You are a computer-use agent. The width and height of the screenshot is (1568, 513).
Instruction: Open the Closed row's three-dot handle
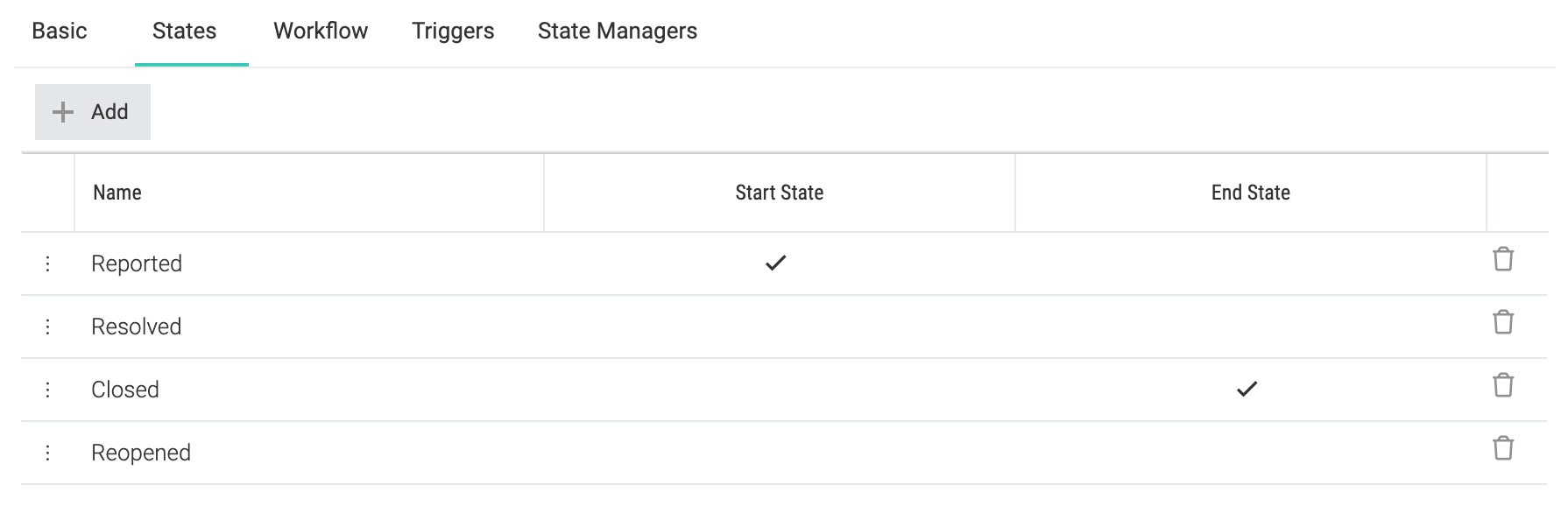tap(47, 390)
